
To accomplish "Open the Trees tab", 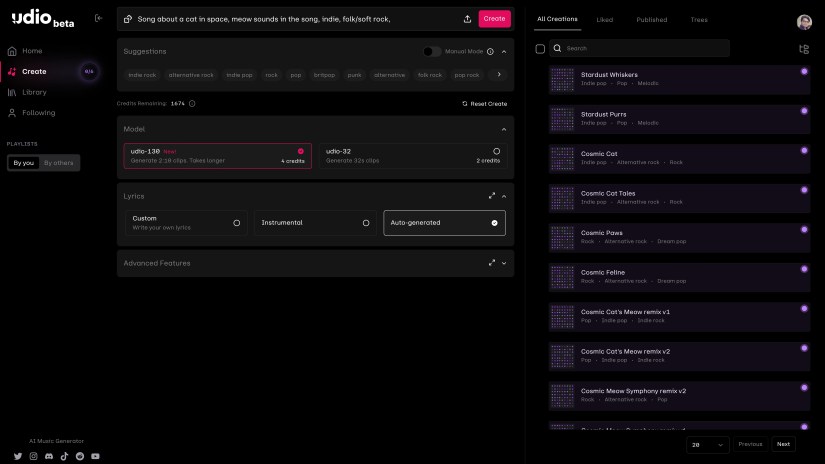I will pyautogui.click(x=699, y=19).
